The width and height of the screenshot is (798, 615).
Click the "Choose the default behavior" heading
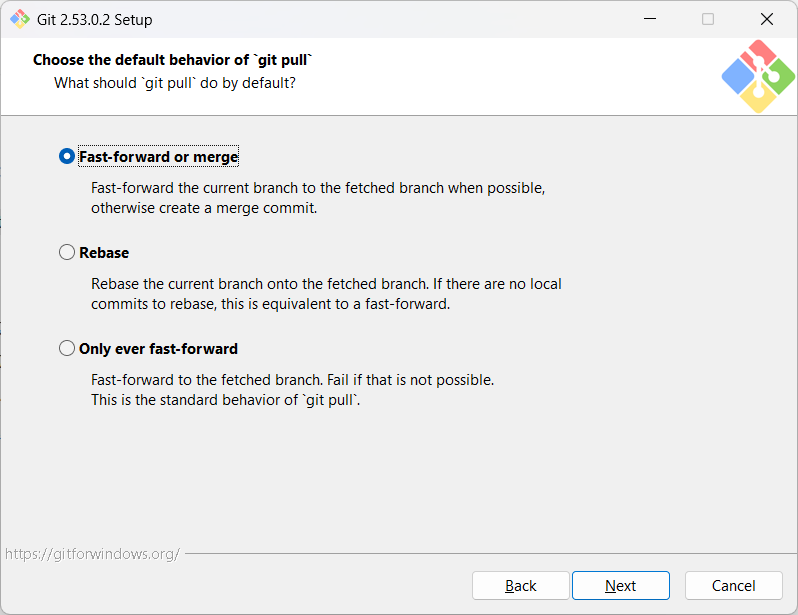pos(173,60)
